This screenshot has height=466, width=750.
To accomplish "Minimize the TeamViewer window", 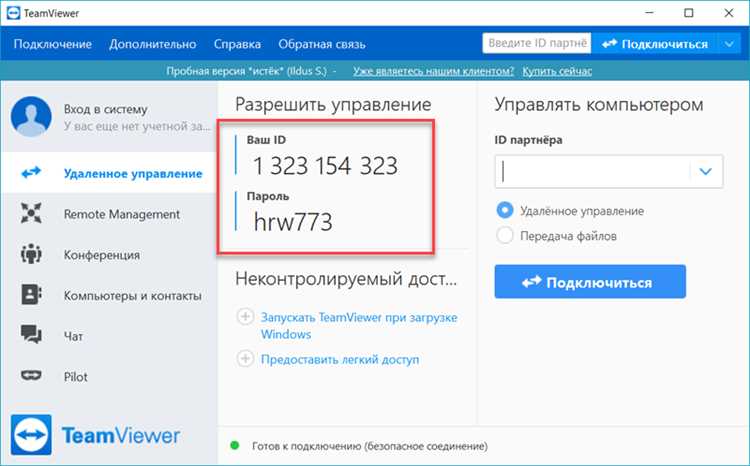I will 649,13.
